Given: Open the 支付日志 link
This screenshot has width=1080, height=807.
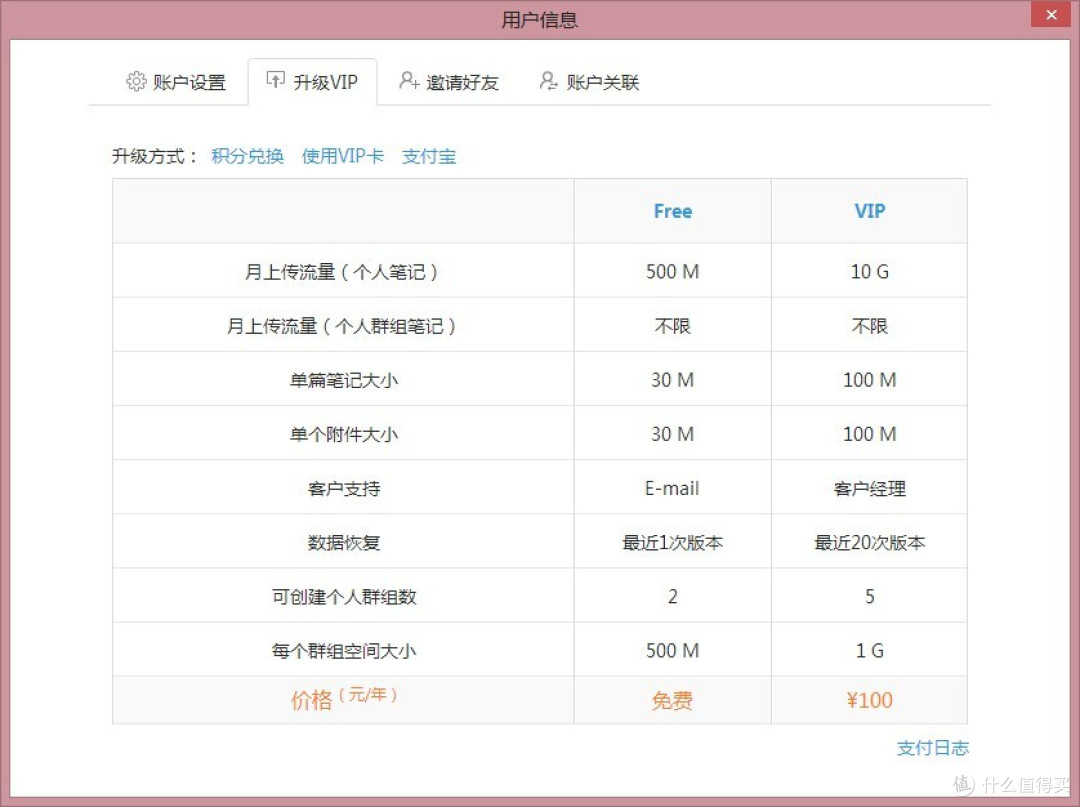Looking at the screenshot, I should point(933,748).
